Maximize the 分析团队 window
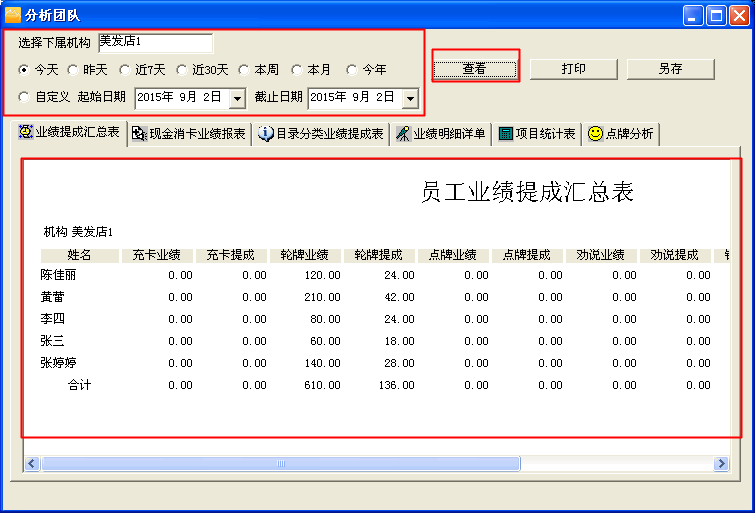Image resolution: width=755 pixels, height=513 pixels. (716, 16)
